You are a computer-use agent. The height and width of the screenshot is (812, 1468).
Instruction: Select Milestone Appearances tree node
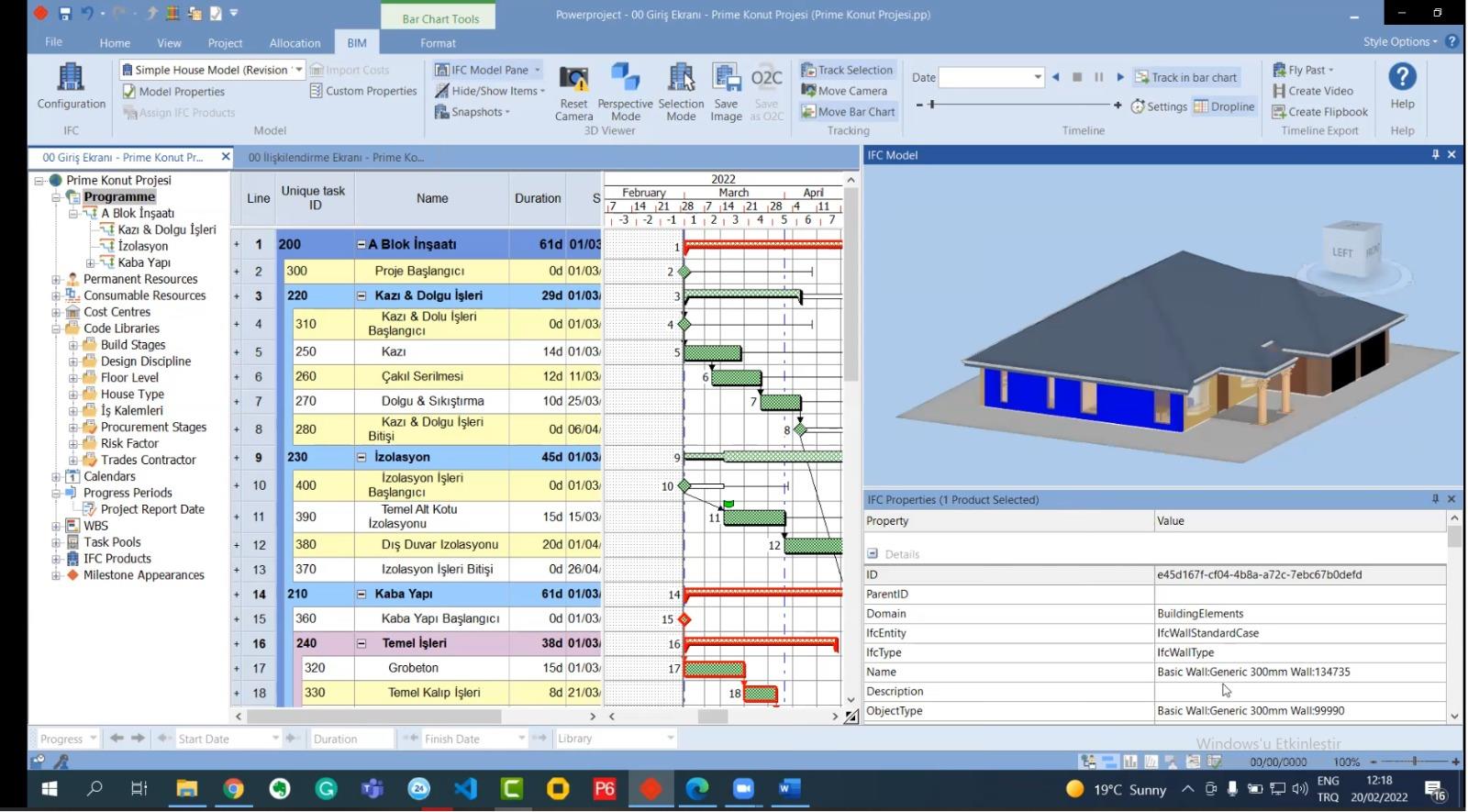coord(144,575)
